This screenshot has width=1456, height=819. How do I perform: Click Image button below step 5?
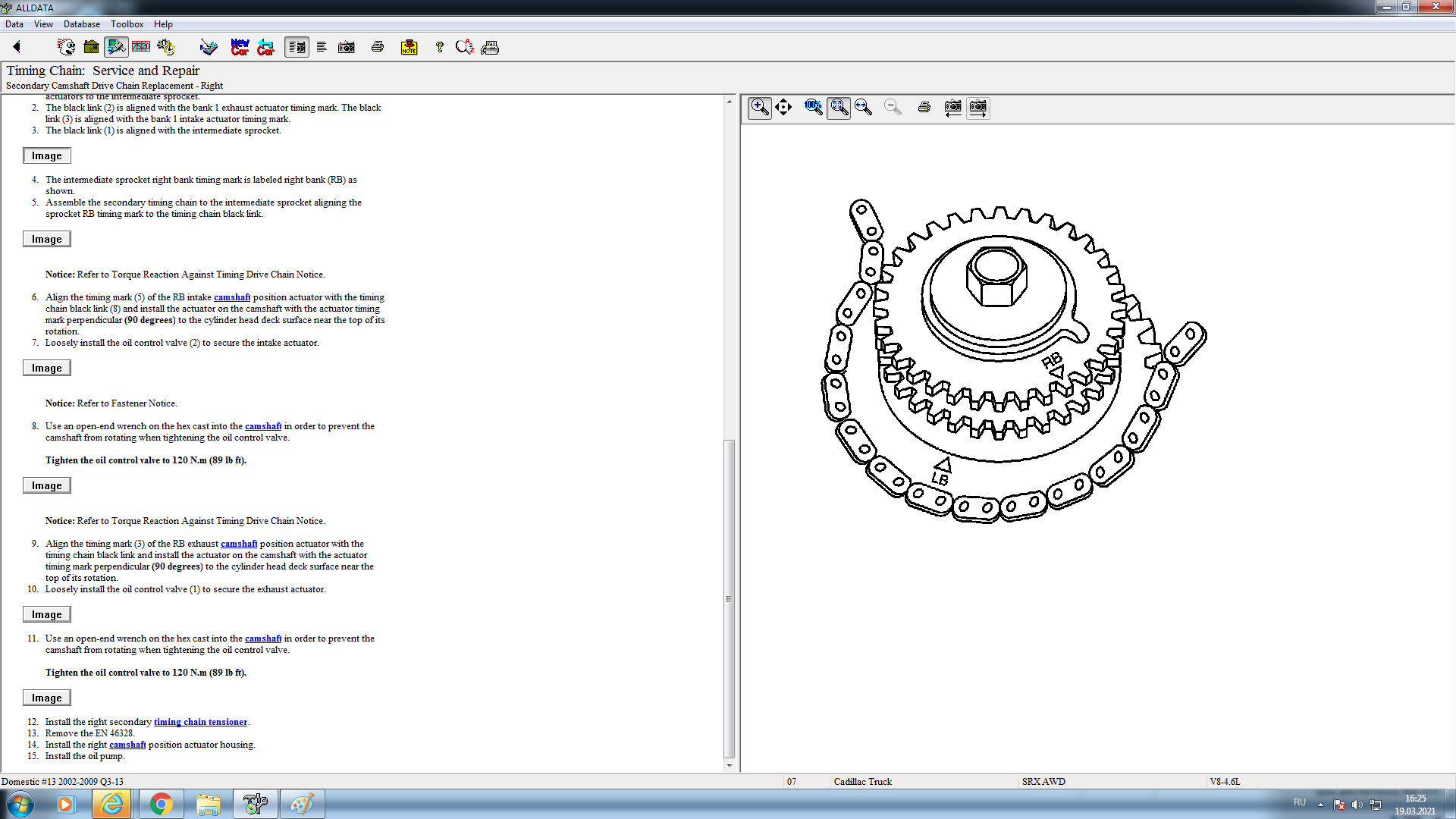47,239
